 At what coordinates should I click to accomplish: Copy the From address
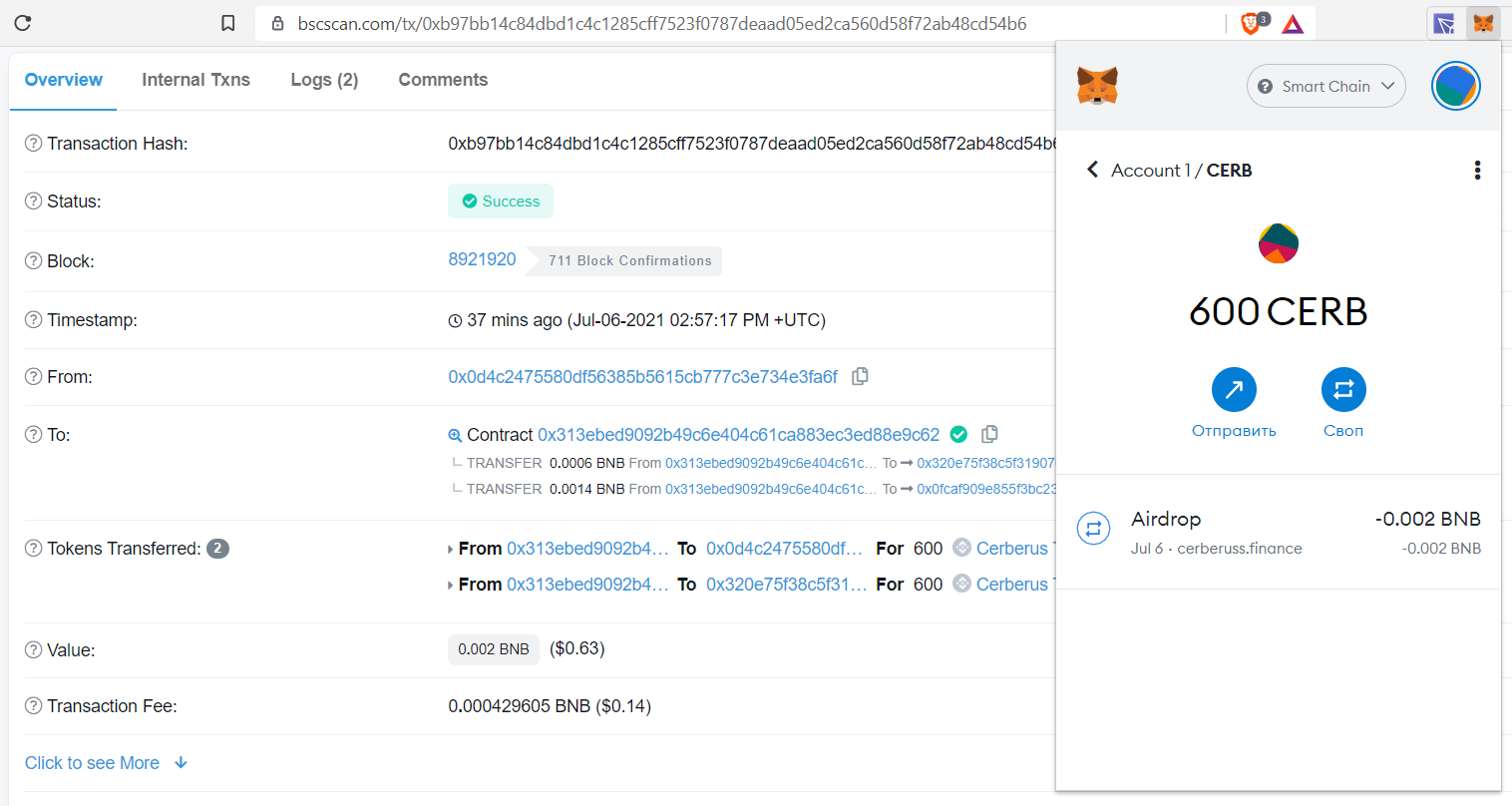860,376
